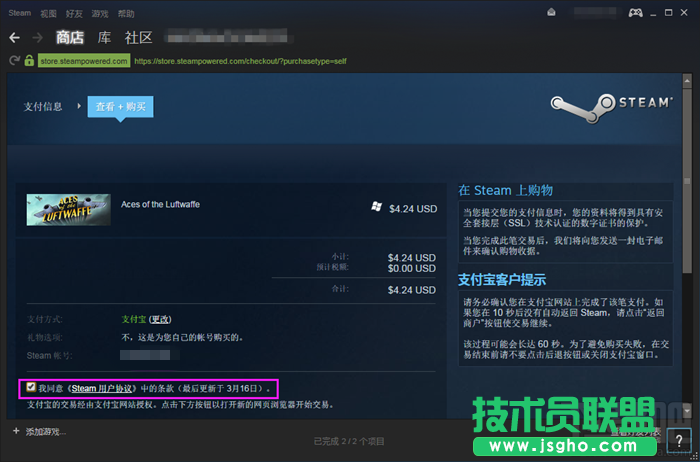Switch to the 社区 tab
The width and height of the screenshot is (700, 462).
[x=139, y=37]
